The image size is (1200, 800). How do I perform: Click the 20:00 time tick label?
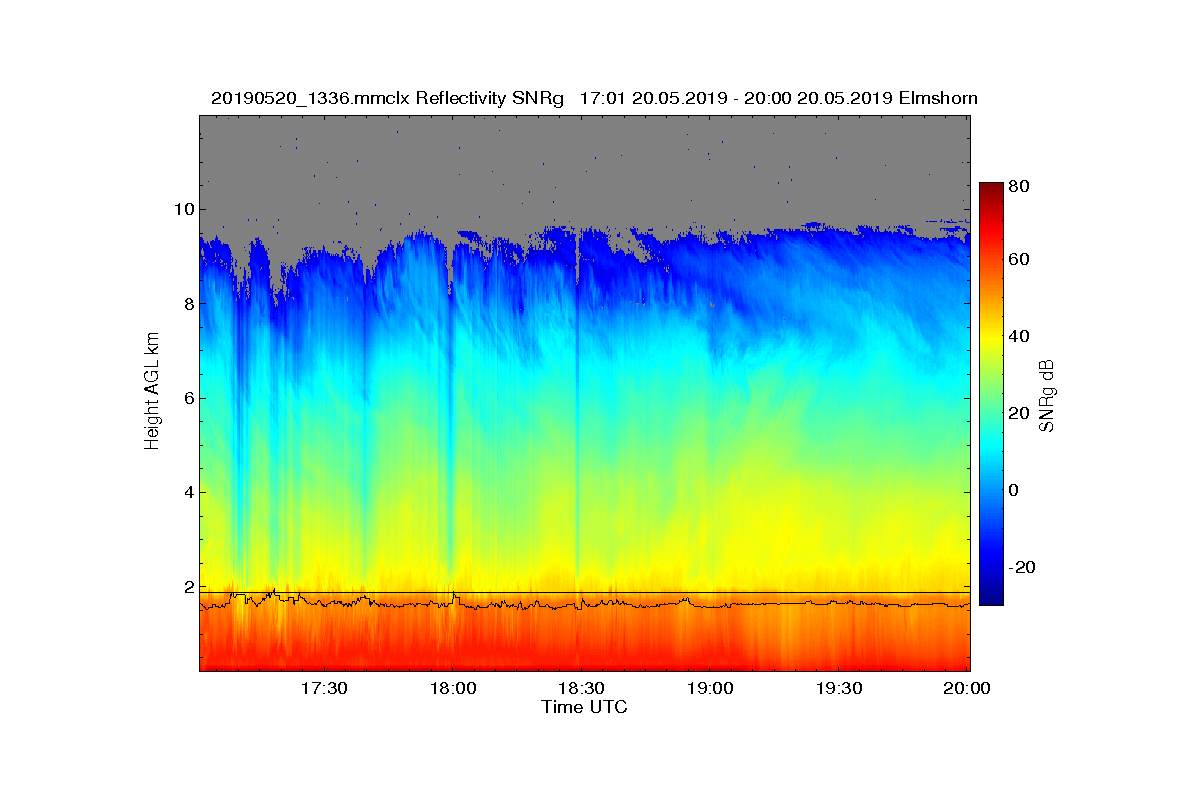pyautogui.click(x=968, y=688)
